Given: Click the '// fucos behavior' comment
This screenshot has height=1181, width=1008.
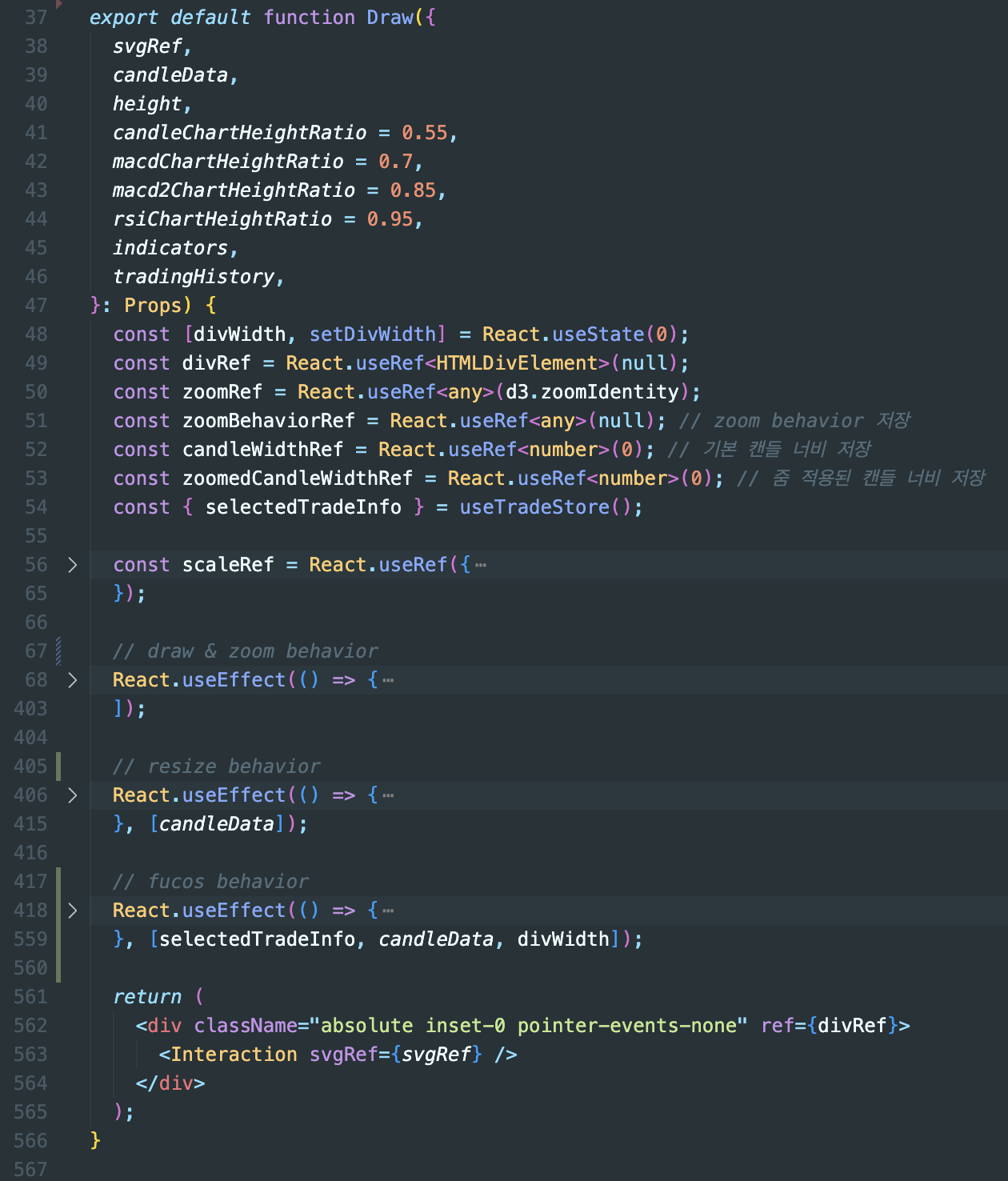Looking at the screenshot, I should [x=210, y=882].
